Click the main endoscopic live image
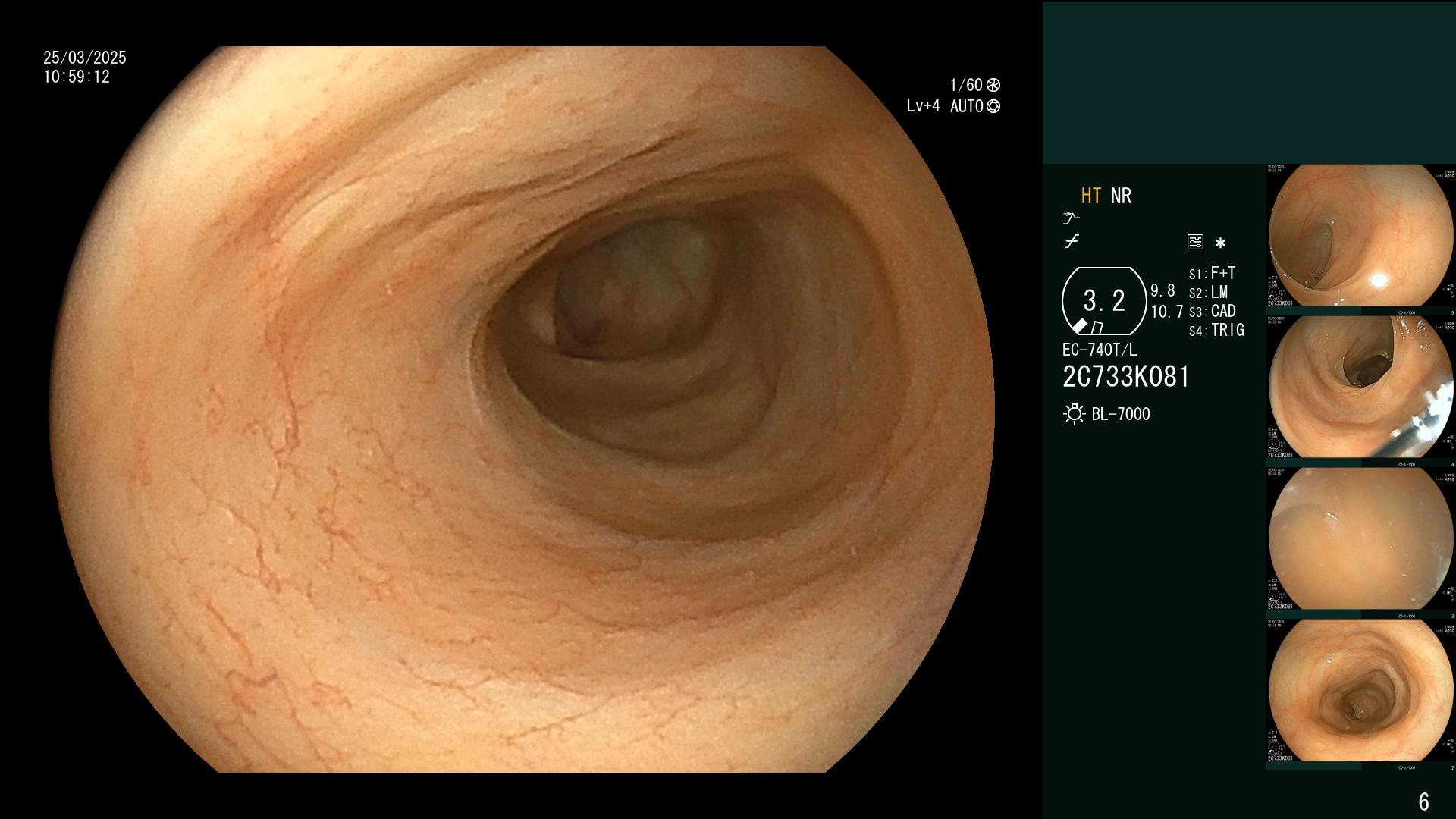The height and width of the screenshot is (819, 1456). click(523, 409)
